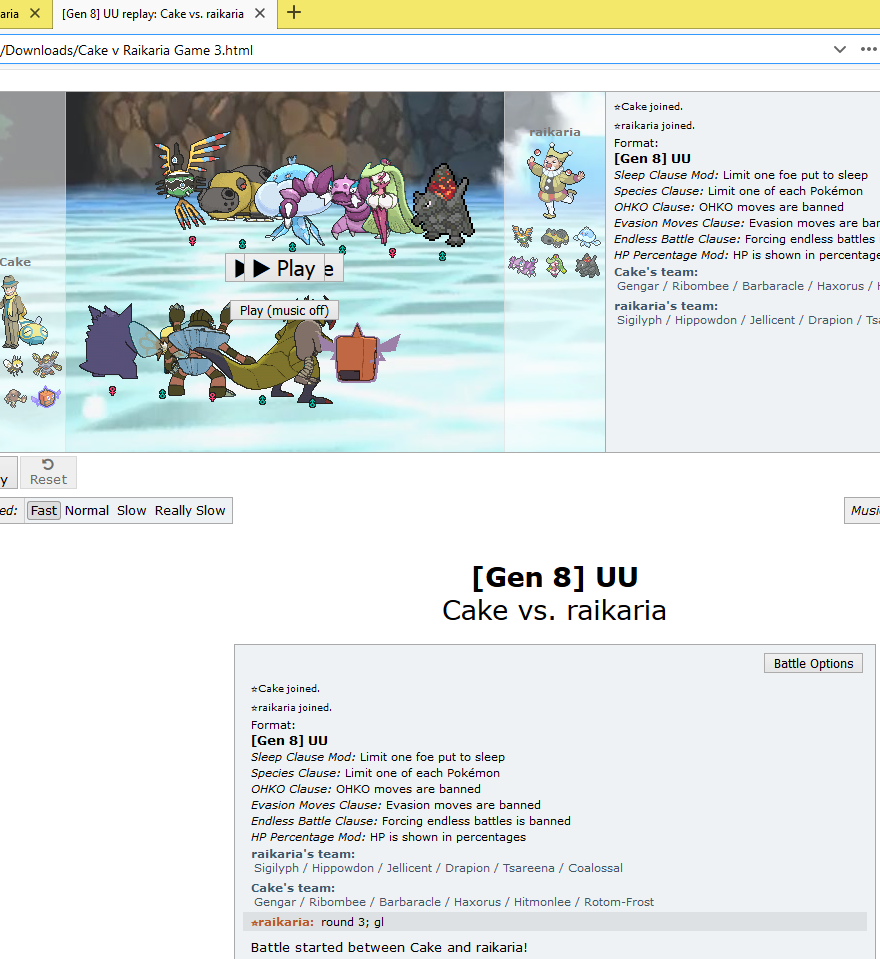Select Drapion icon in raikaria's team list
This screenshot has height=959, width=880.
click(x=522, y=266)
